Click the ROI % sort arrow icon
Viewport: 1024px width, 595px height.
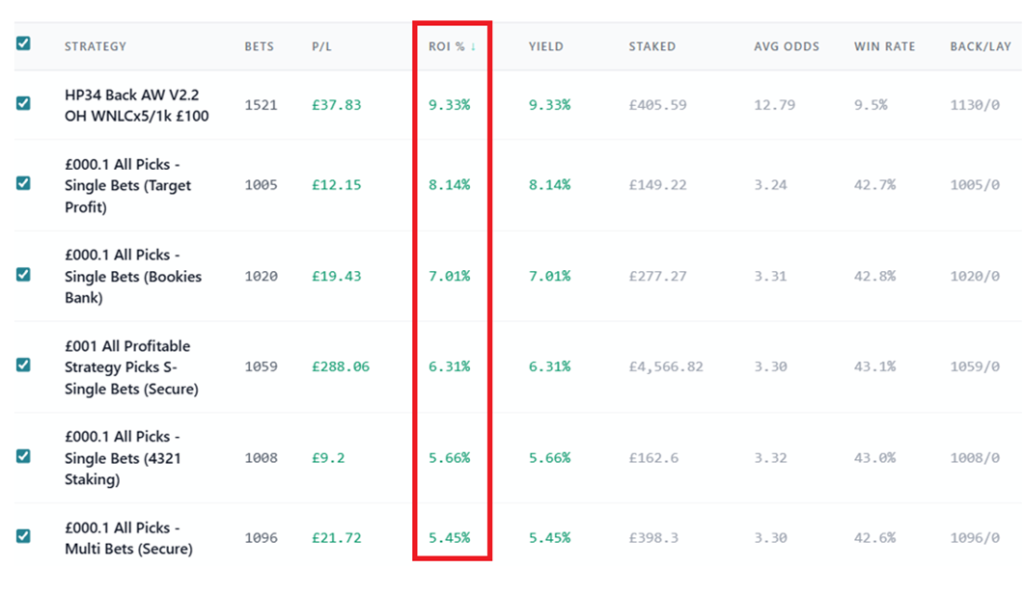[x=473, y=46]
